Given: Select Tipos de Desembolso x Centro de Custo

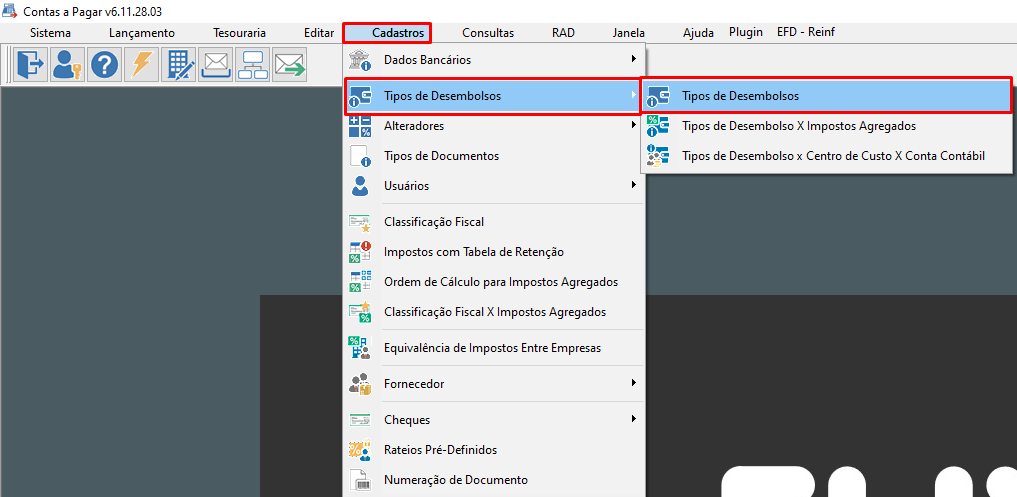Looking at the screenshot, I should [826, 156].
